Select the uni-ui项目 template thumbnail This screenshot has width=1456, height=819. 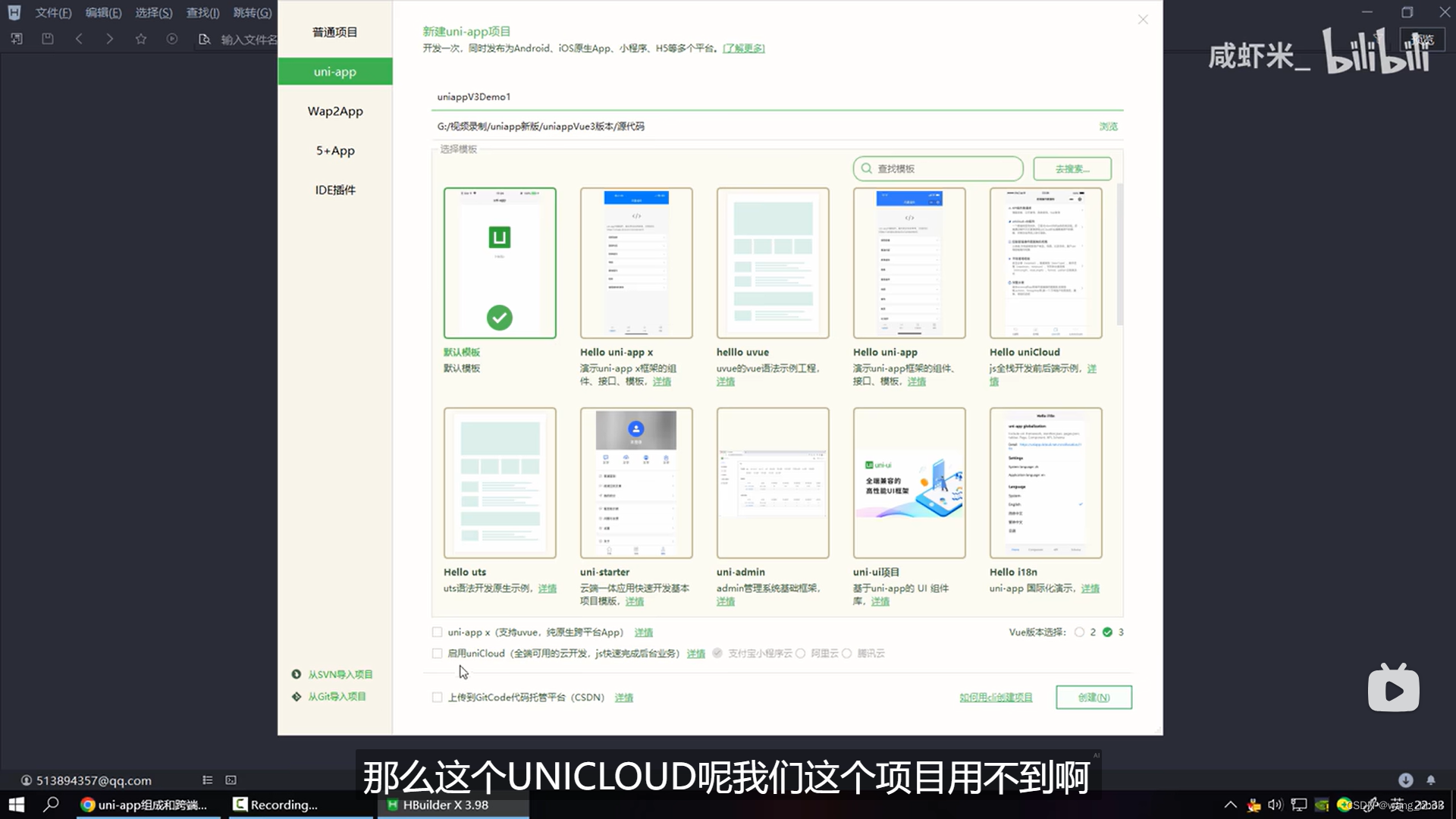[x=909, y=483]
